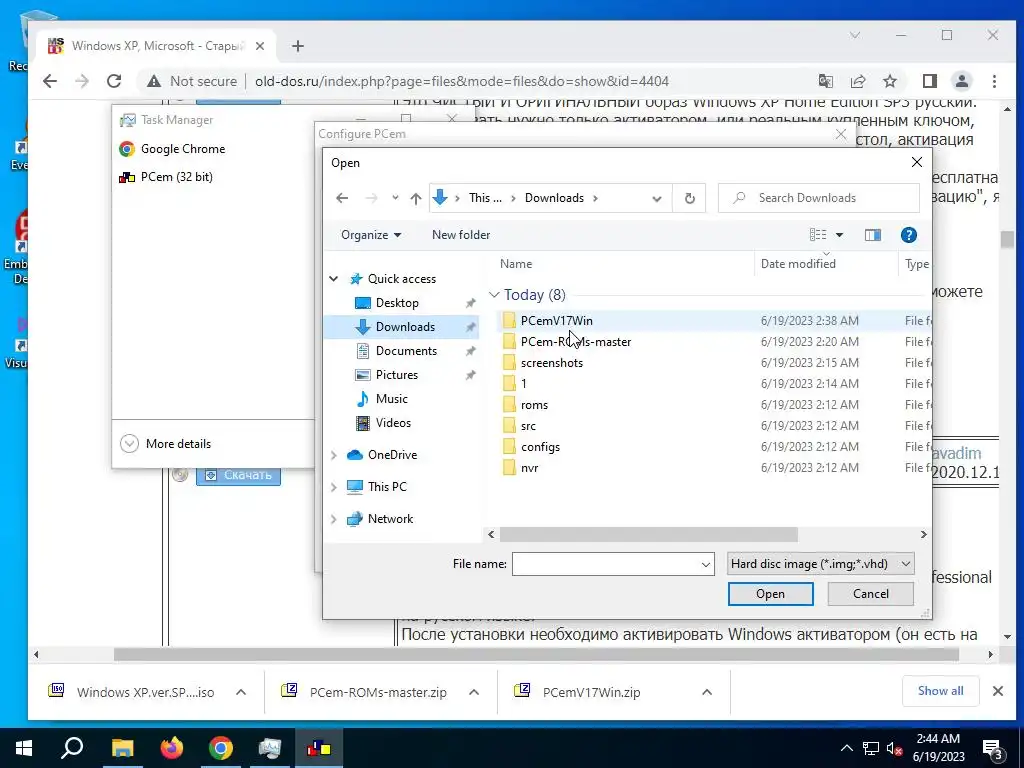Select Videos in the navigation pane
Image resolution: width=1024 pixels, height=768 pixels.
point(392,423)
